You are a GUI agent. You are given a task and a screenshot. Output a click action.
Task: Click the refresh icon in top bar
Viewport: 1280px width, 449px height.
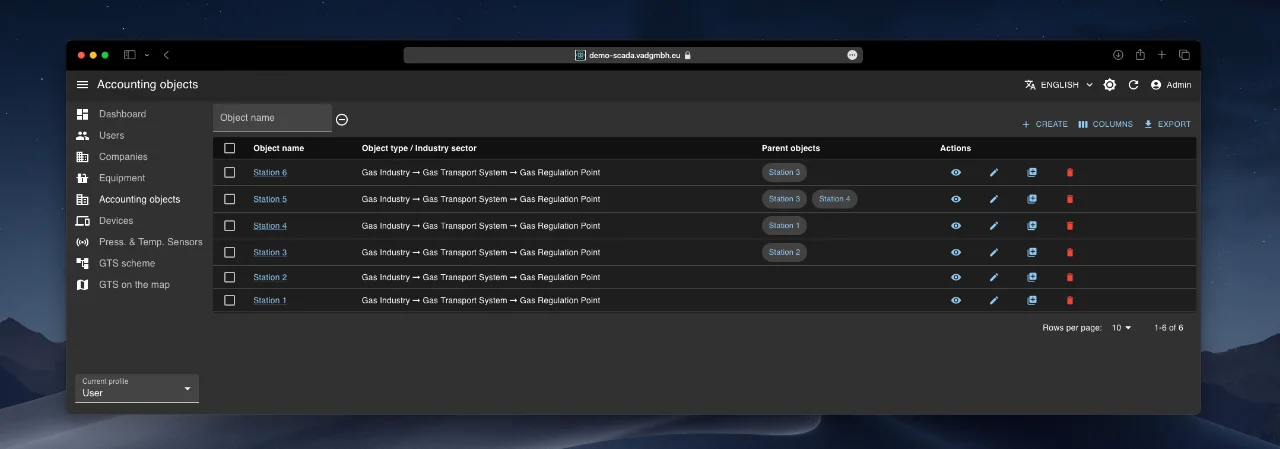(x=1133, y=85)
